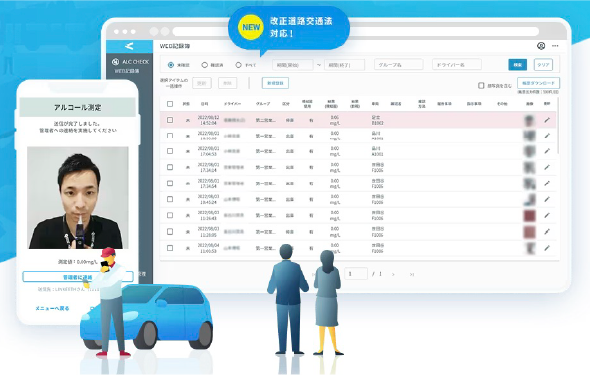This screenshot has height=375, width=590.
Task: Collapse the sidebar with the back arrow
Action: [x=129, y=46]
